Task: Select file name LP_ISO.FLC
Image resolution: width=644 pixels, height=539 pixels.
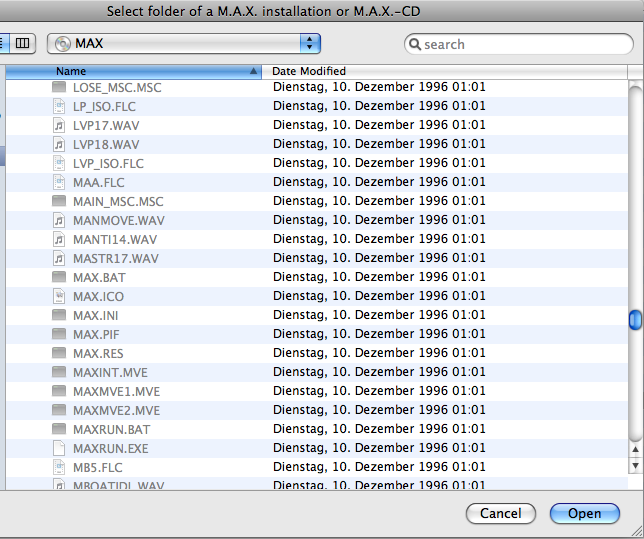Action: (x=104, y=107)
